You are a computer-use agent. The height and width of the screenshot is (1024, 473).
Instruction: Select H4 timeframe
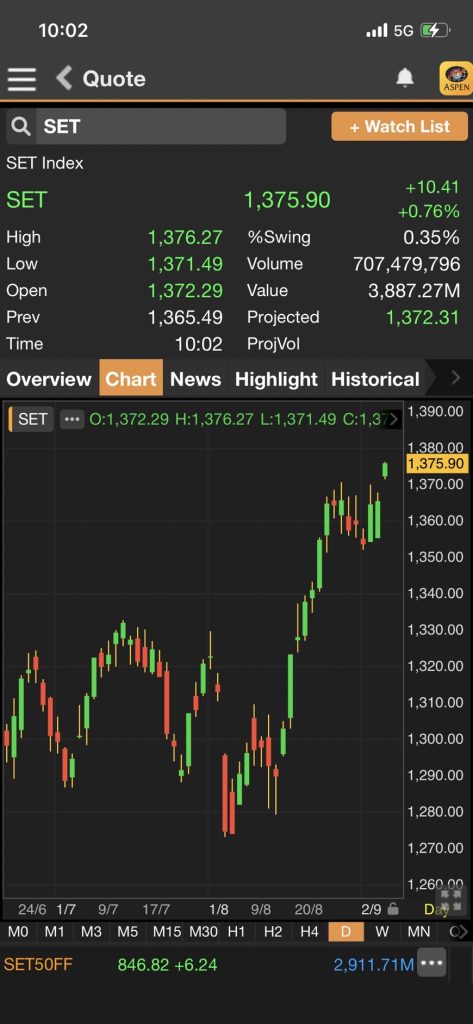(x=309, y=932)
